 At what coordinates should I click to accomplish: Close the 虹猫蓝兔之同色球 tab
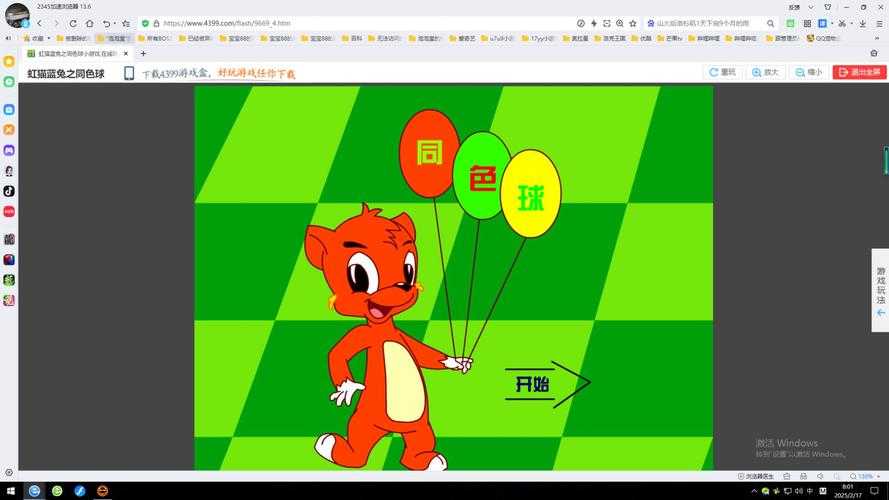click(x=126, y=53)
